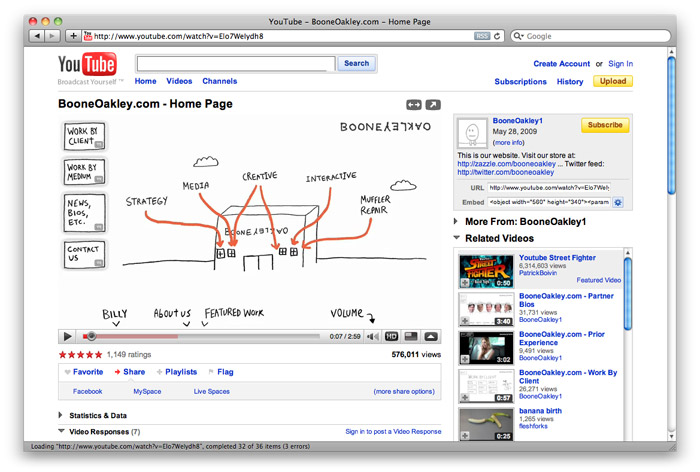Open embed customization gear icon
700x472 pixels.
point(618,202)
